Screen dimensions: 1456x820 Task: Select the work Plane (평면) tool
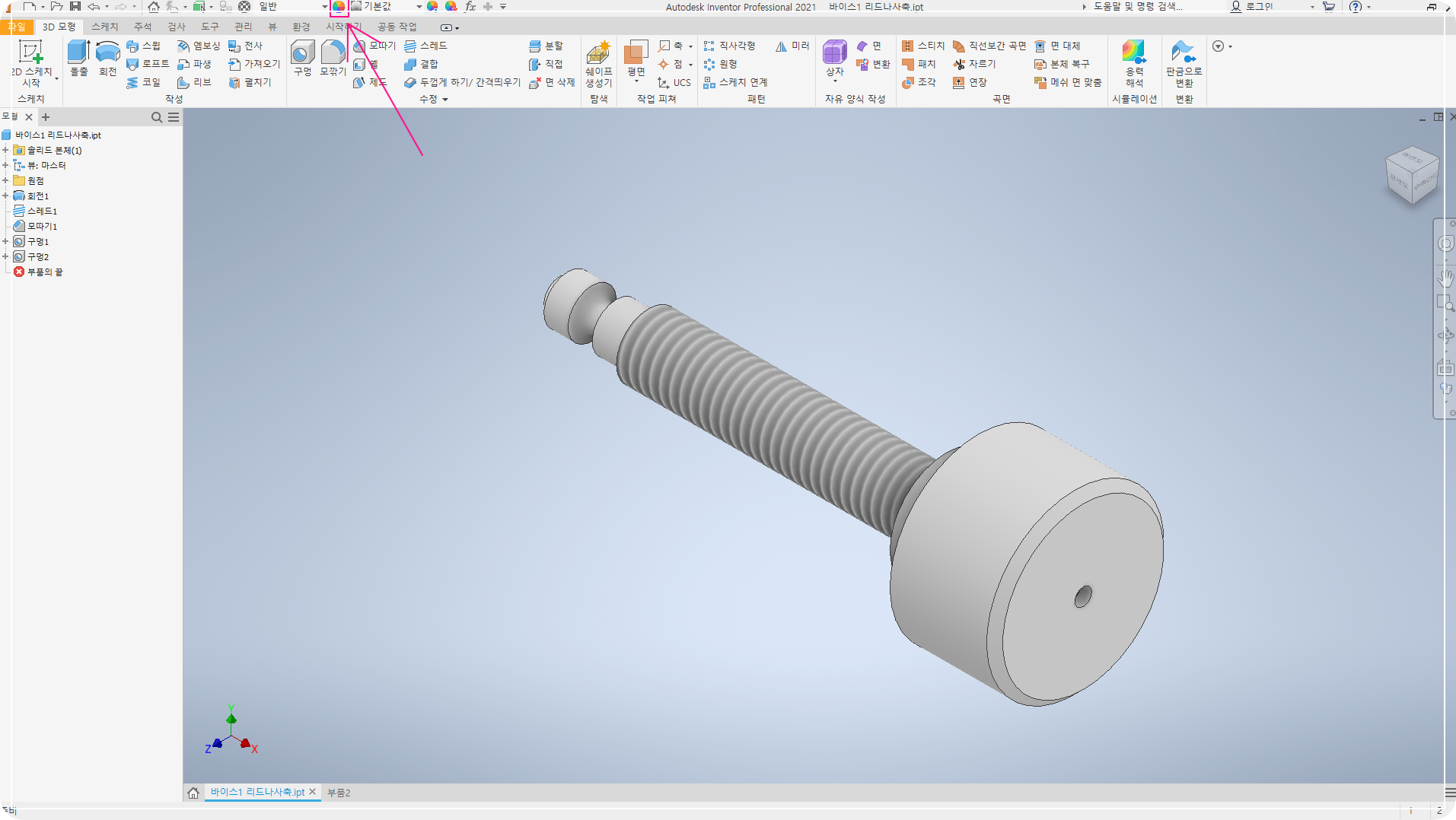point(636,59)
